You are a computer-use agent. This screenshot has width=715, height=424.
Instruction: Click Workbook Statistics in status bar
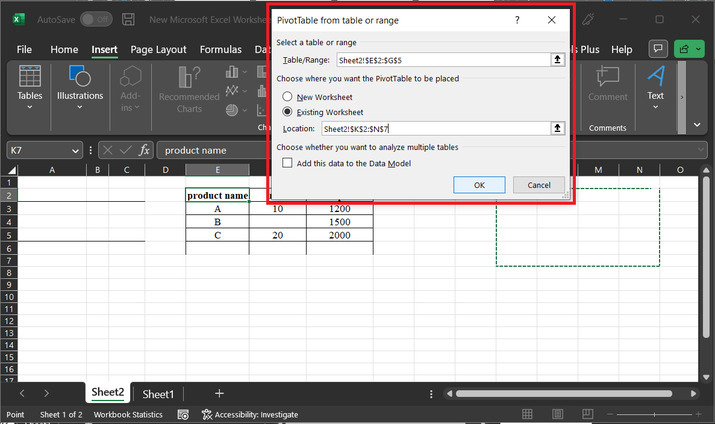tap(128, 414)
